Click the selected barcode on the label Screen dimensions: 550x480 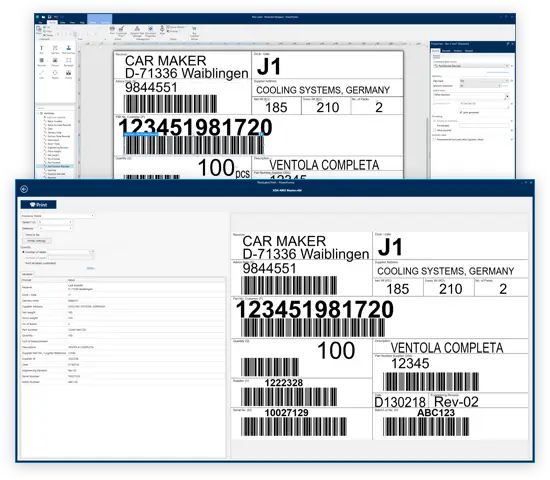point(194,145)
